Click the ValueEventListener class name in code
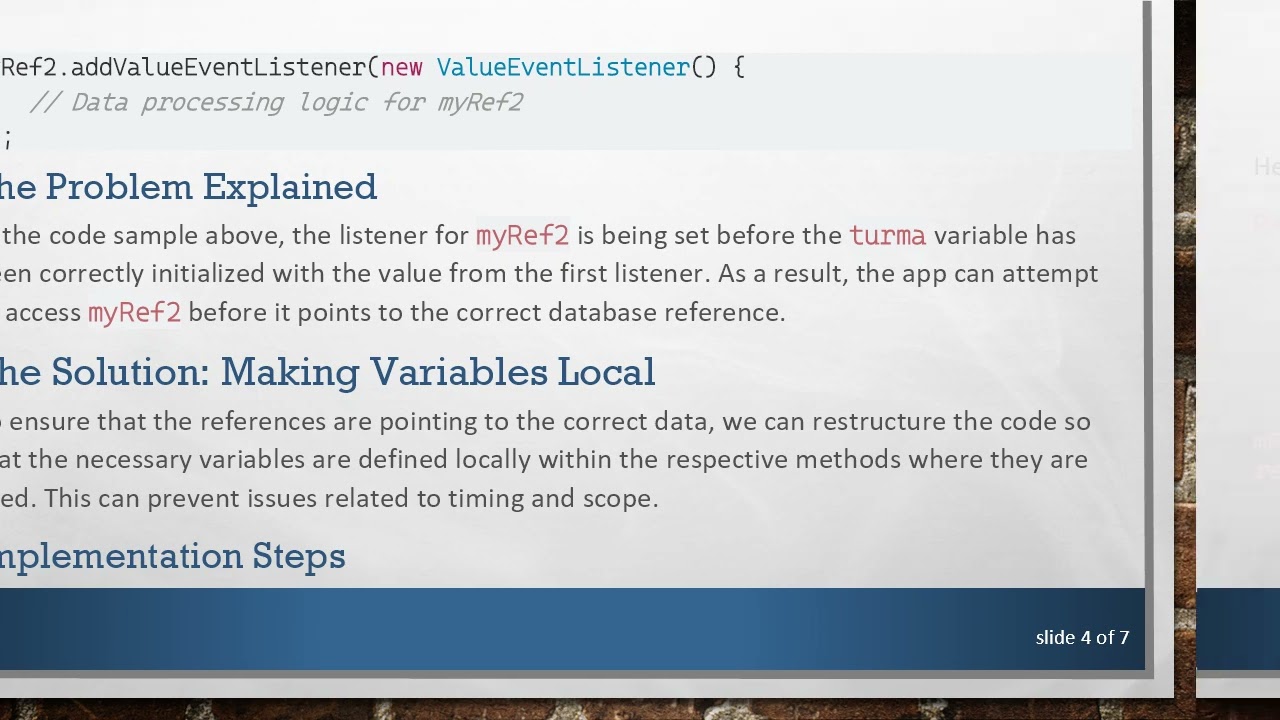The image size is (1280, 720). 563,67
